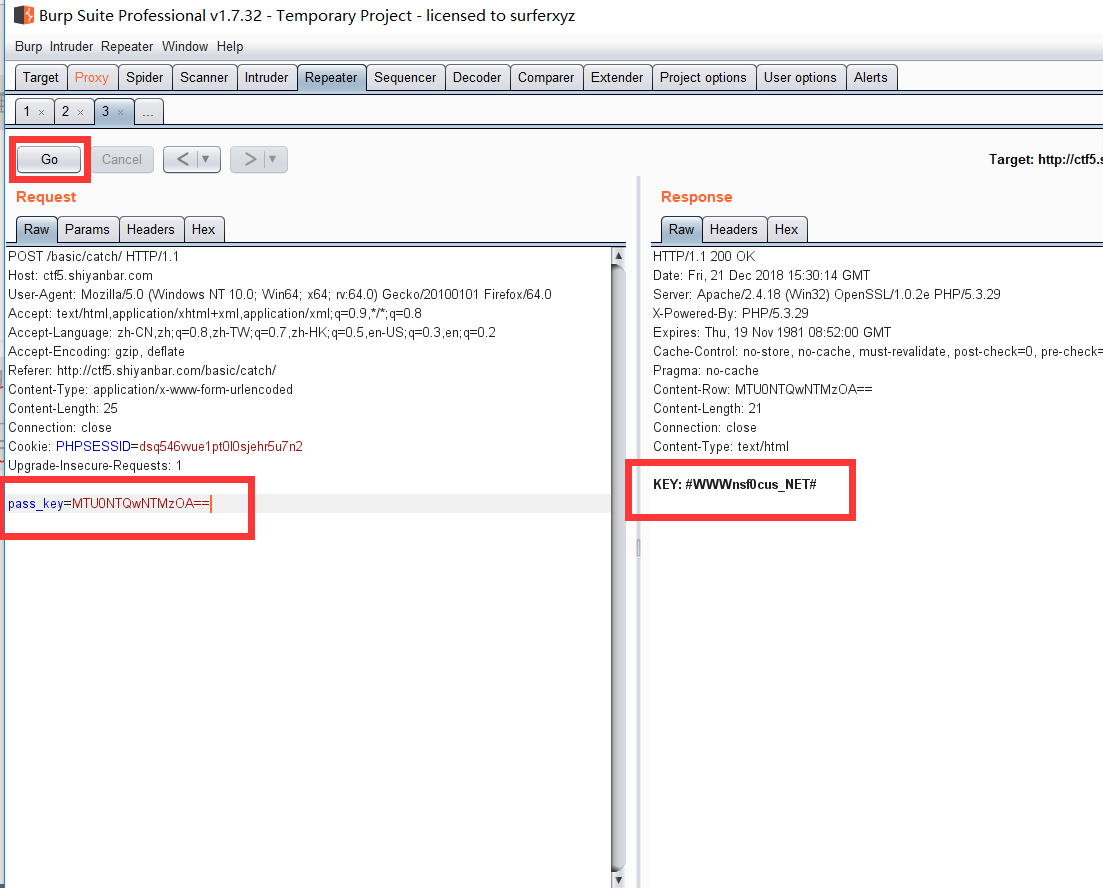Click the Host: ctf5.shiyanbar.com header line

click(80, 275)
